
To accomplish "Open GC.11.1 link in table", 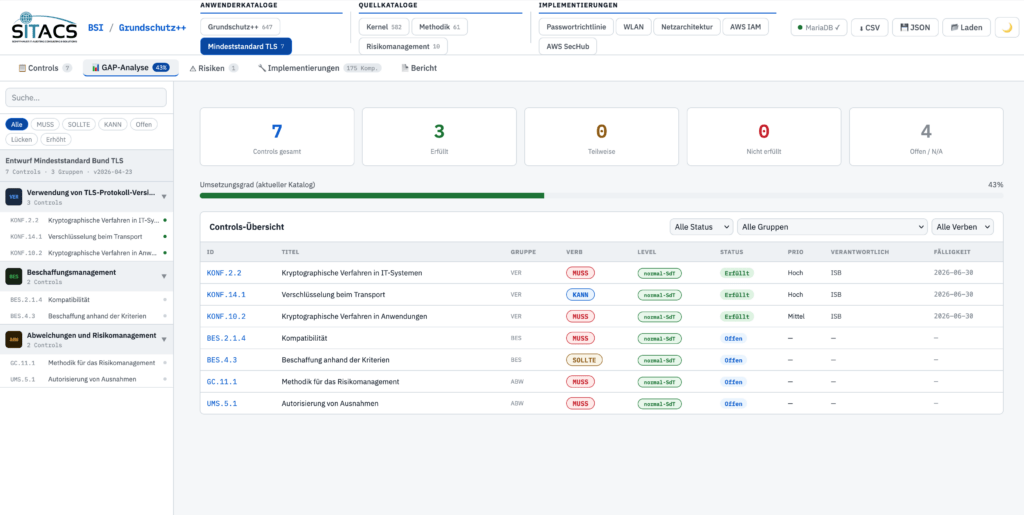I will [222, 381].
